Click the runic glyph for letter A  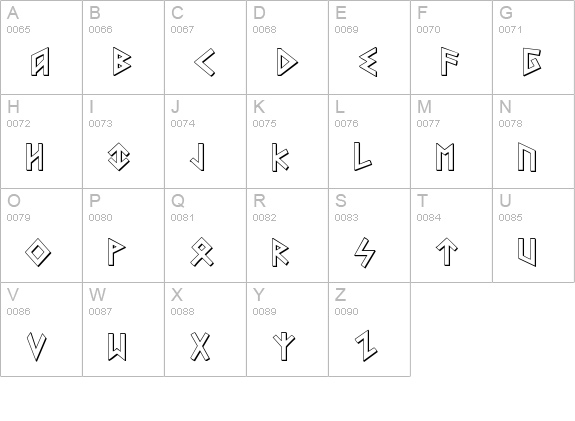(x=40, y=62)
